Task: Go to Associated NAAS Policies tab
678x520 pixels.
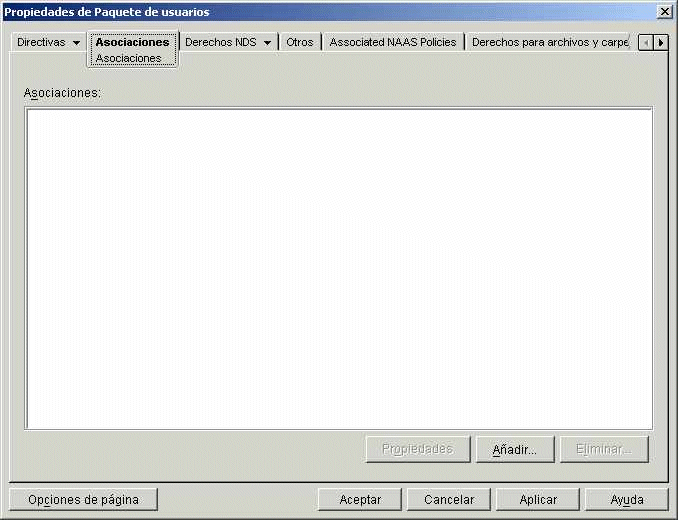Action: [392, 43]
